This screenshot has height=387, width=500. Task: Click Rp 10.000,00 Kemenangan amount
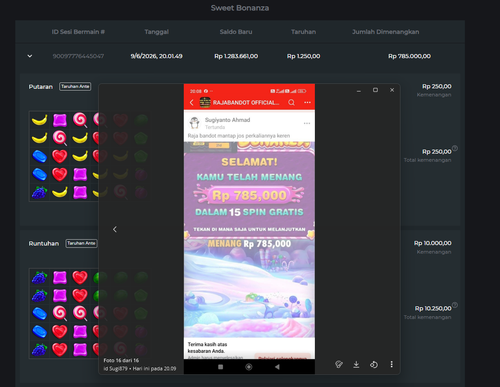coord(433,243)
